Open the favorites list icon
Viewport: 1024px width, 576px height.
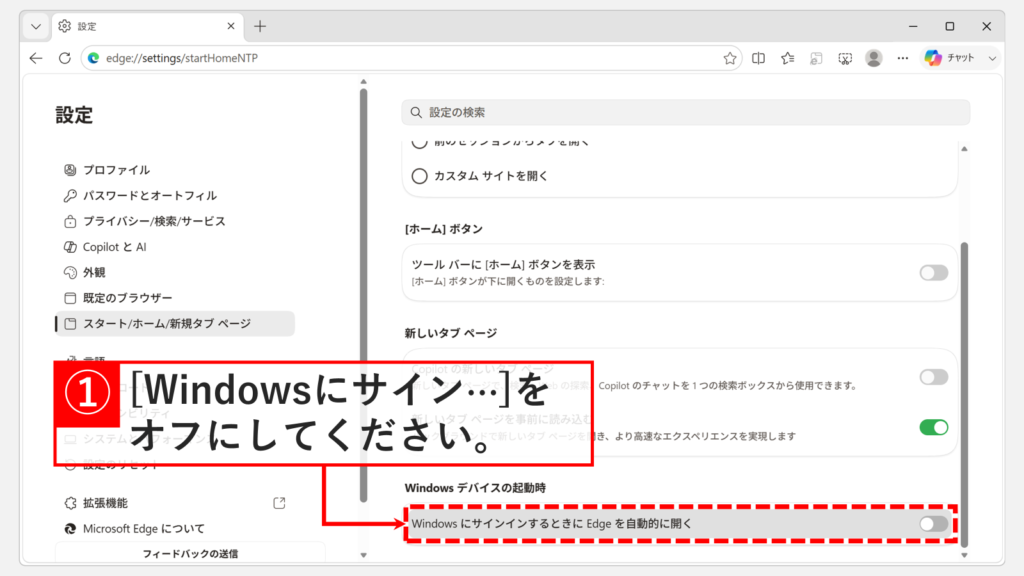click(788, 58)
